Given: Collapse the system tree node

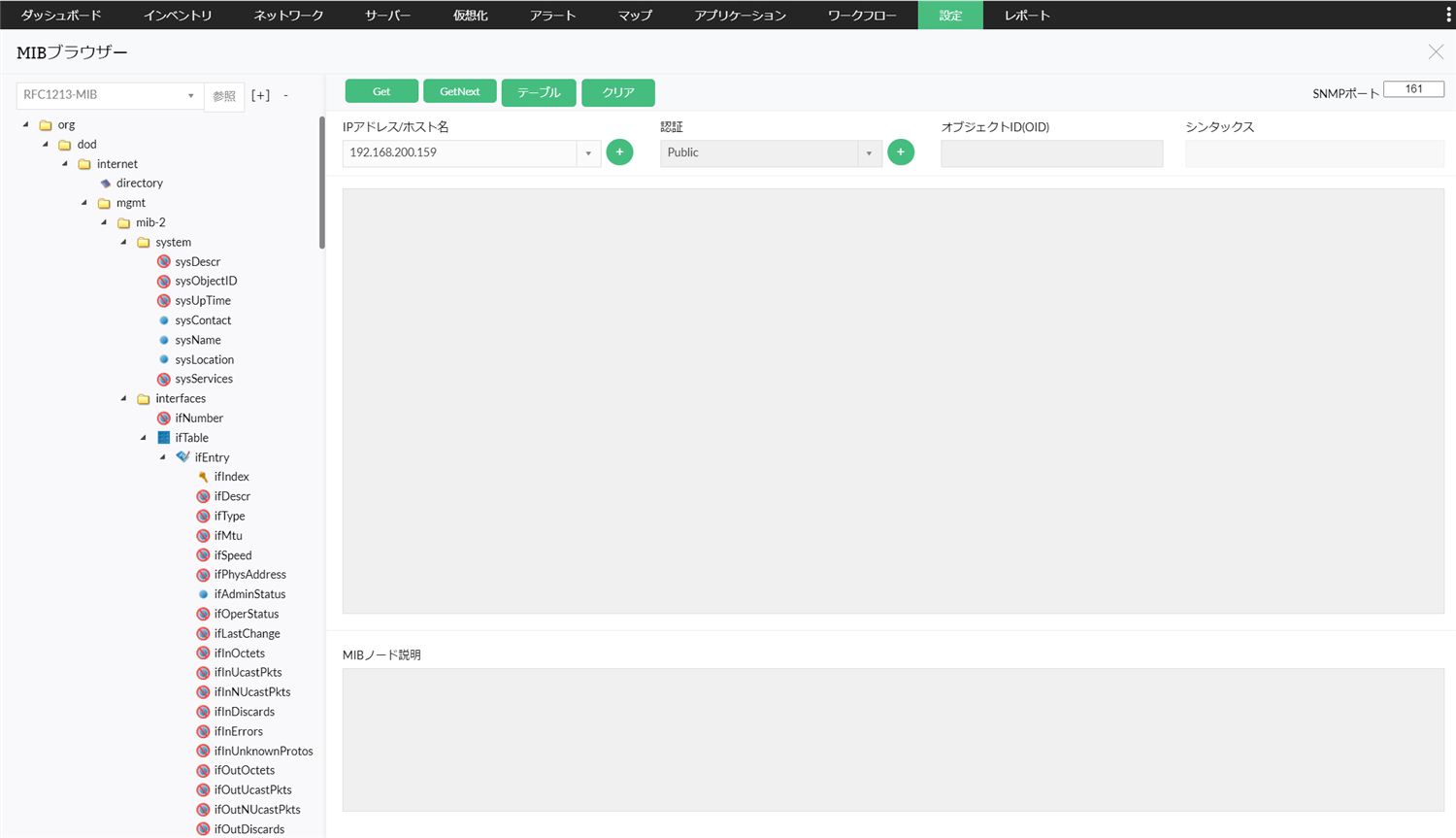Looking at the screenshot, I should tap(123, 242).
